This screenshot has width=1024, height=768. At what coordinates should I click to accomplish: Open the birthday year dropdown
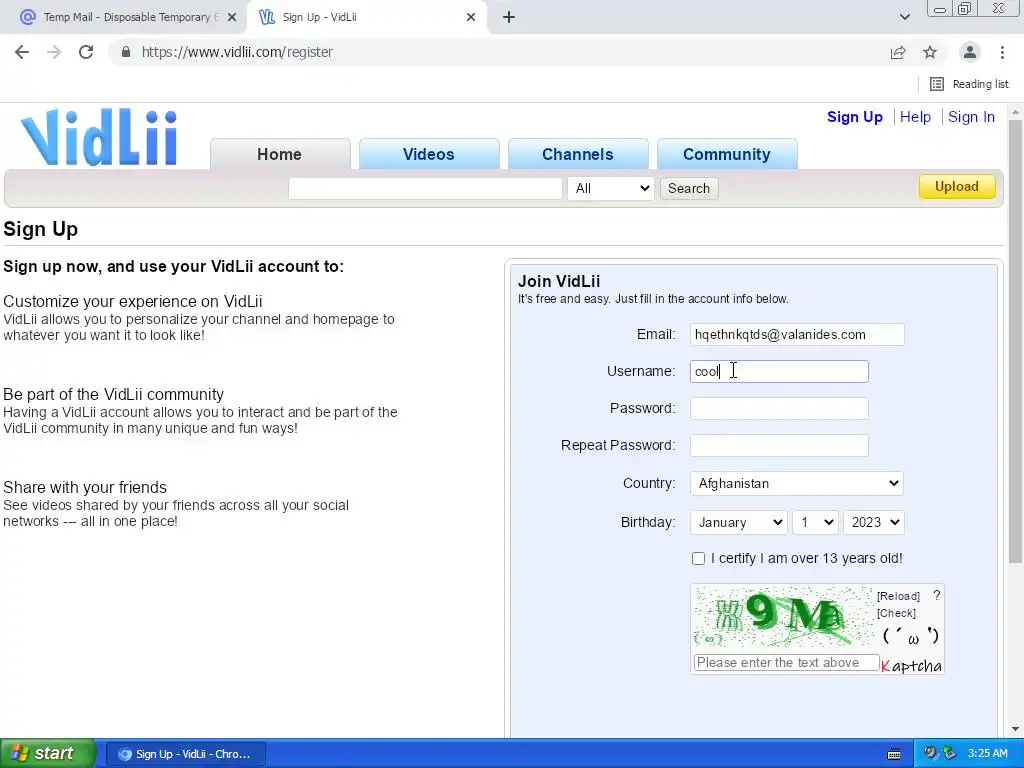tap(874, 522)
